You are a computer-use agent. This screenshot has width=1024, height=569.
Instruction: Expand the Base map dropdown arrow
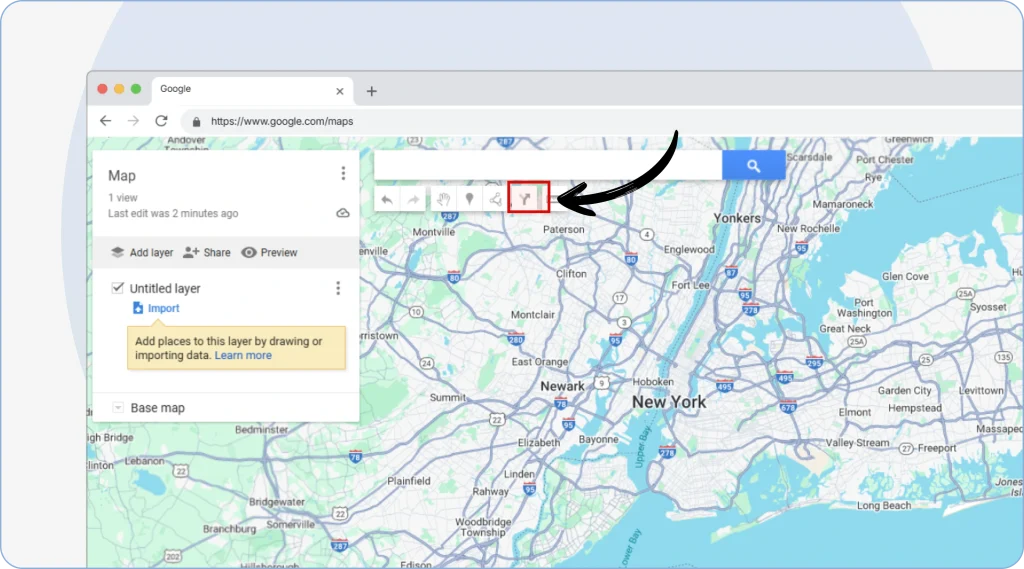tap(118, 408)
